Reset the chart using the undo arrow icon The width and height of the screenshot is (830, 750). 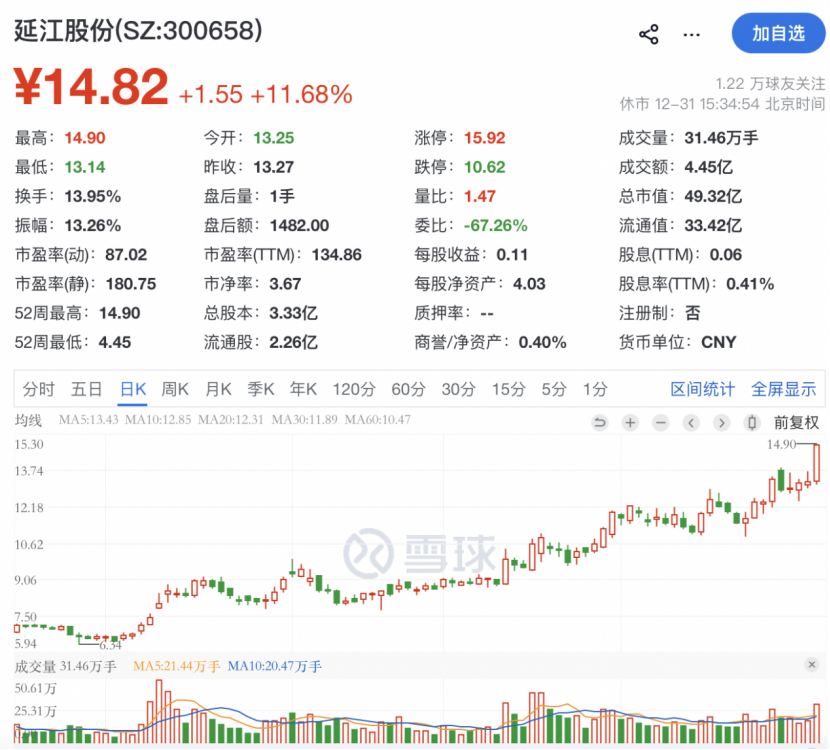click(600, 423)
